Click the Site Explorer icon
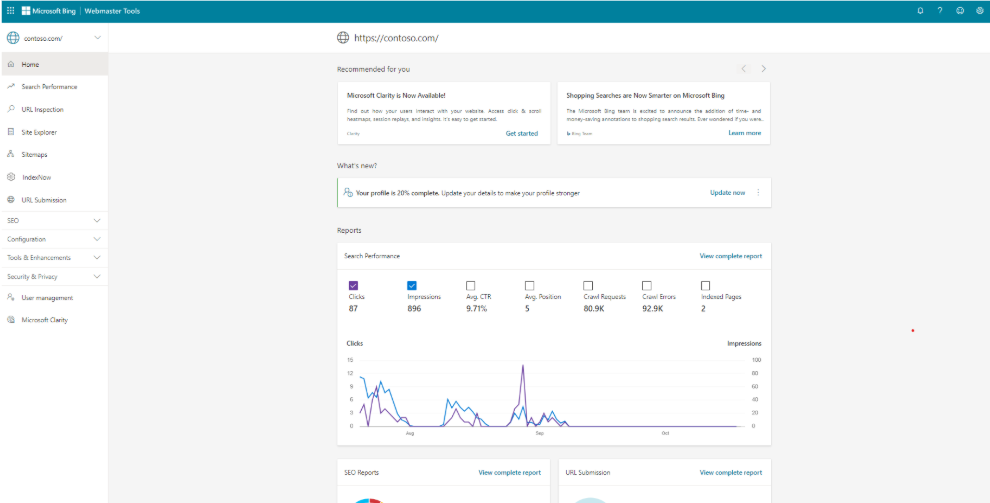Screen dimensions: 990x503 (11, 132)
